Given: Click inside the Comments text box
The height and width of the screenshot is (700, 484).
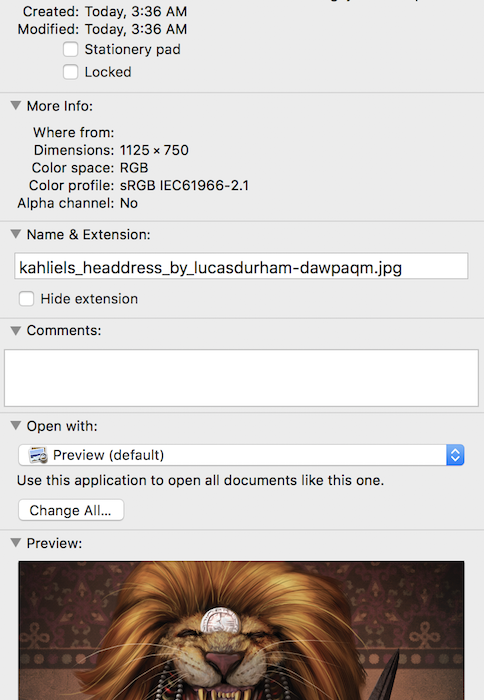Looking at the screenshot, I should pos(241,378).
